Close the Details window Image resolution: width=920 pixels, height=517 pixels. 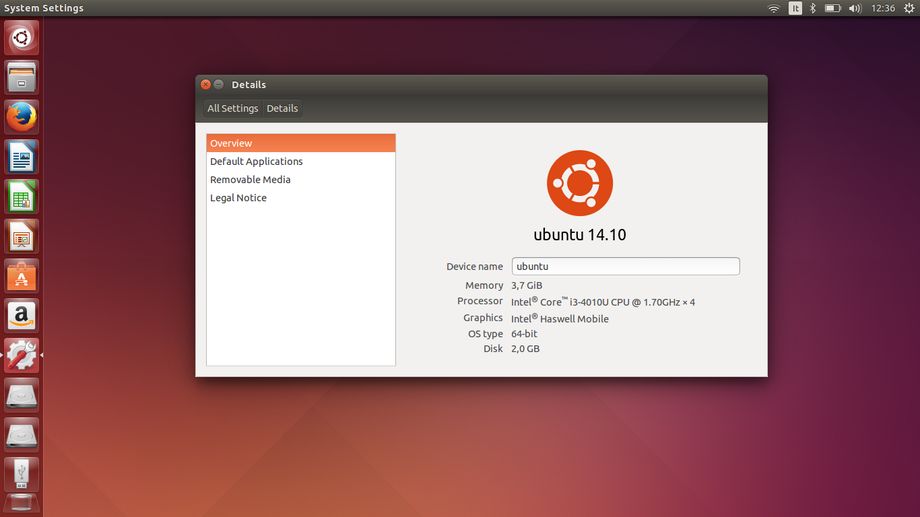click(x=205, y=85)
